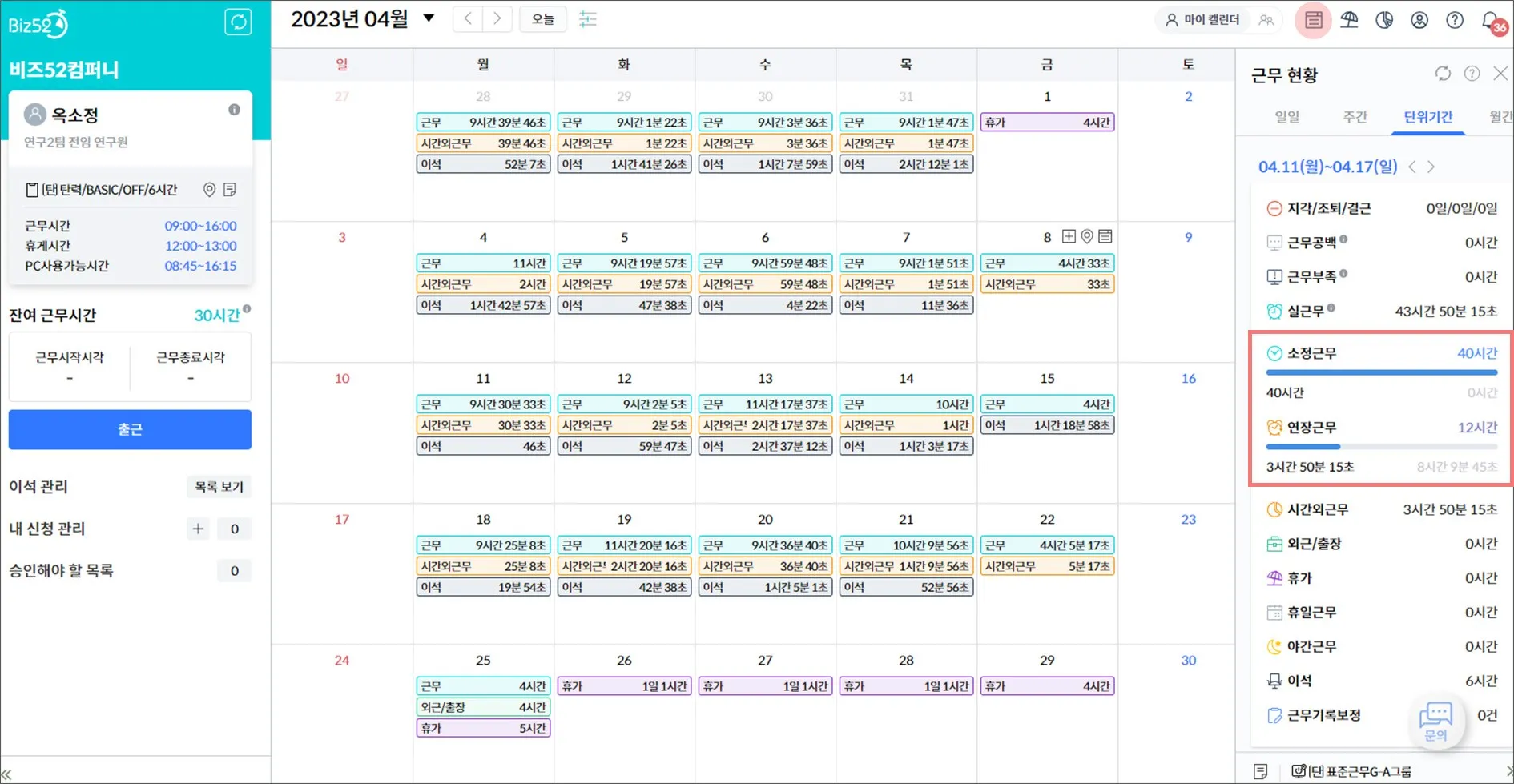Open the 휴가 5시간 entry on April 25
Image resolution: width=1514 pixels, height=784 pixels.
click(483, 729)
